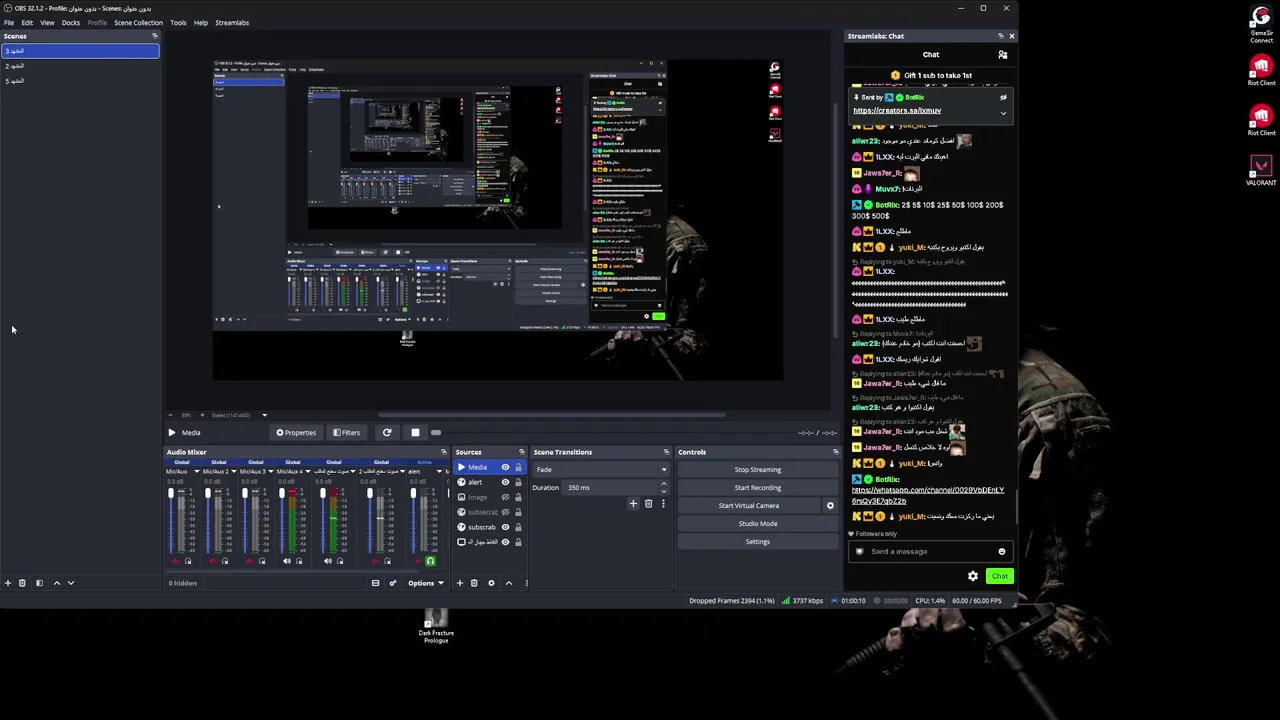
Task: Hide the Media source visibility eye
Action: coord(505,468)
